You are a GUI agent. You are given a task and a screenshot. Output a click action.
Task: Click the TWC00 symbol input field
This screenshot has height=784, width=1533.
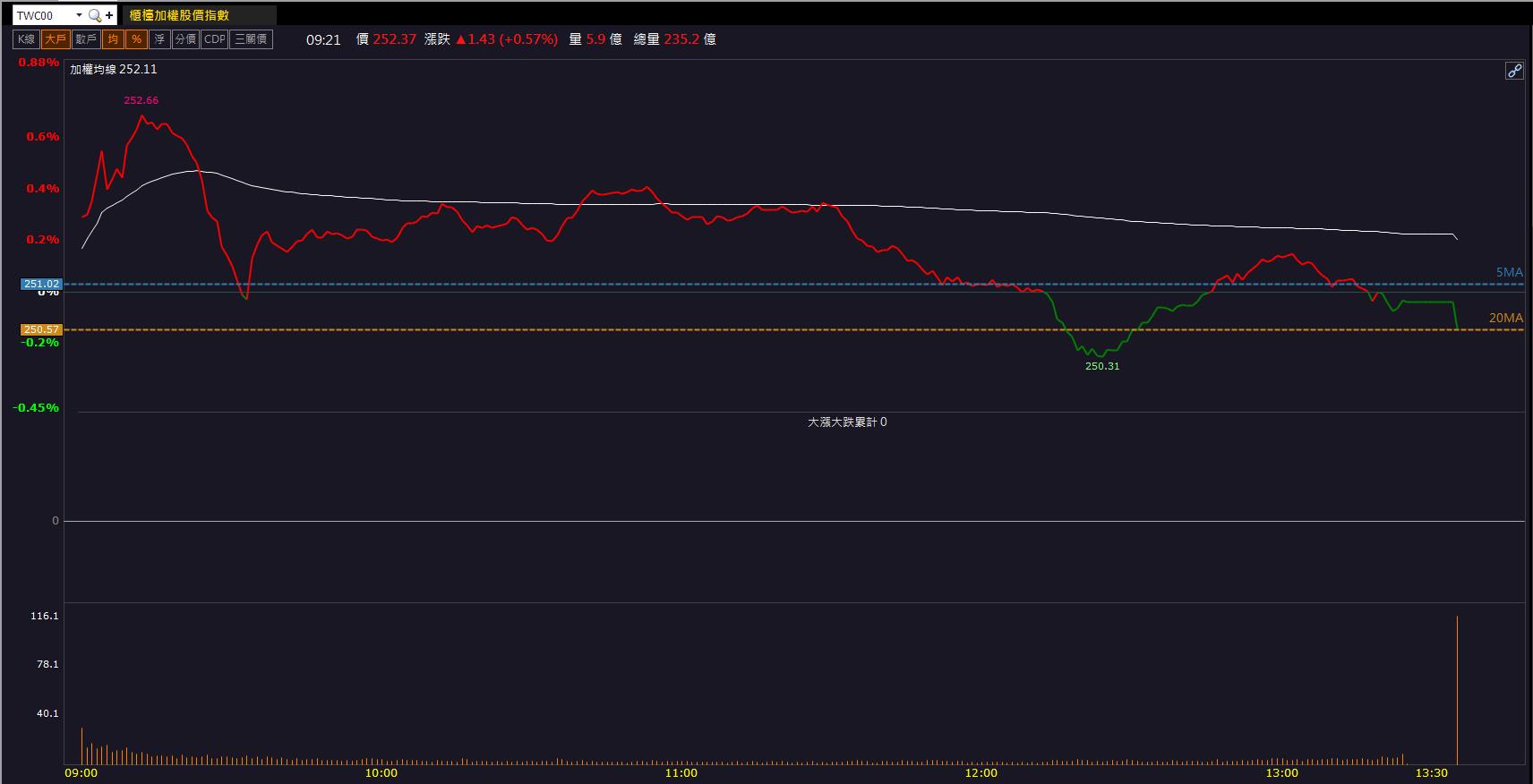click(x=44, y=15)
